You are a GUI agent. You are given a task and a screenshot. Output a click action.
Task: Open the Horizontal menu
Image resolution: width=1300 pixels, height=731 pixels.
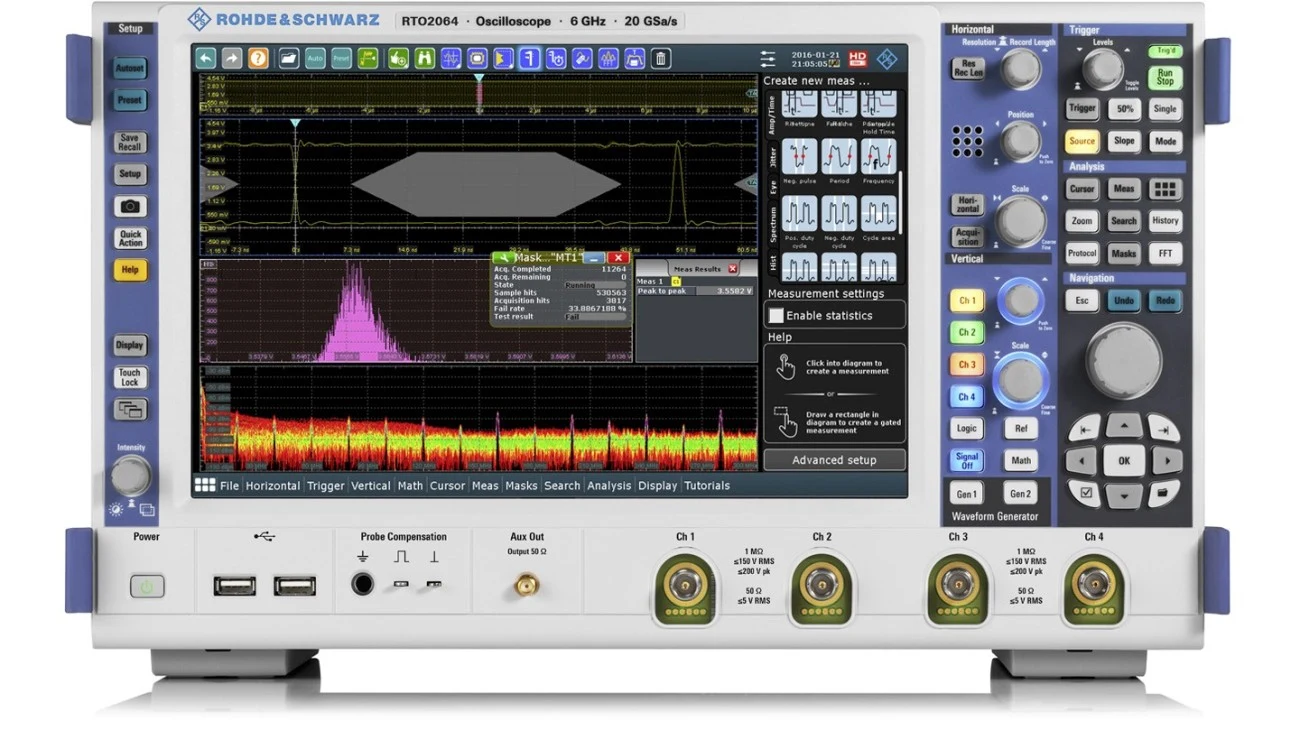(273, 485)
